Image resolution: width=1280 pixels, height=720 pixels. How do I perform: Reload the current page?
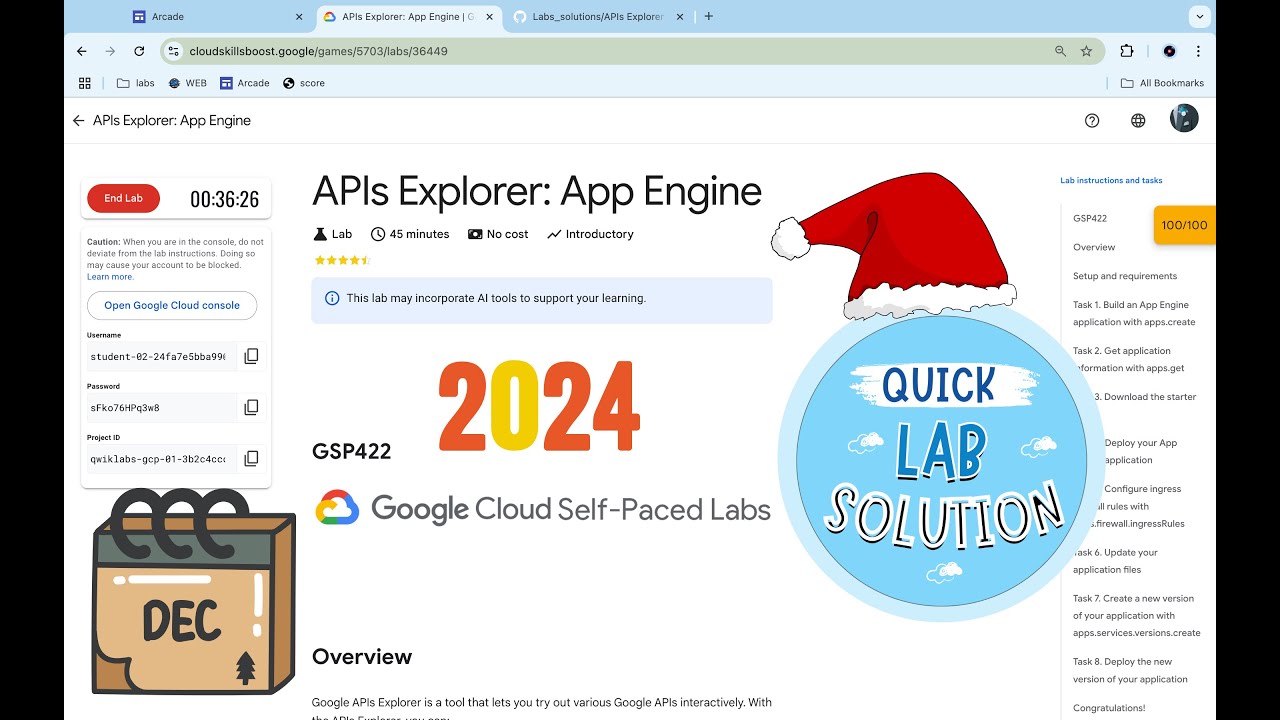tap(139, 51)
